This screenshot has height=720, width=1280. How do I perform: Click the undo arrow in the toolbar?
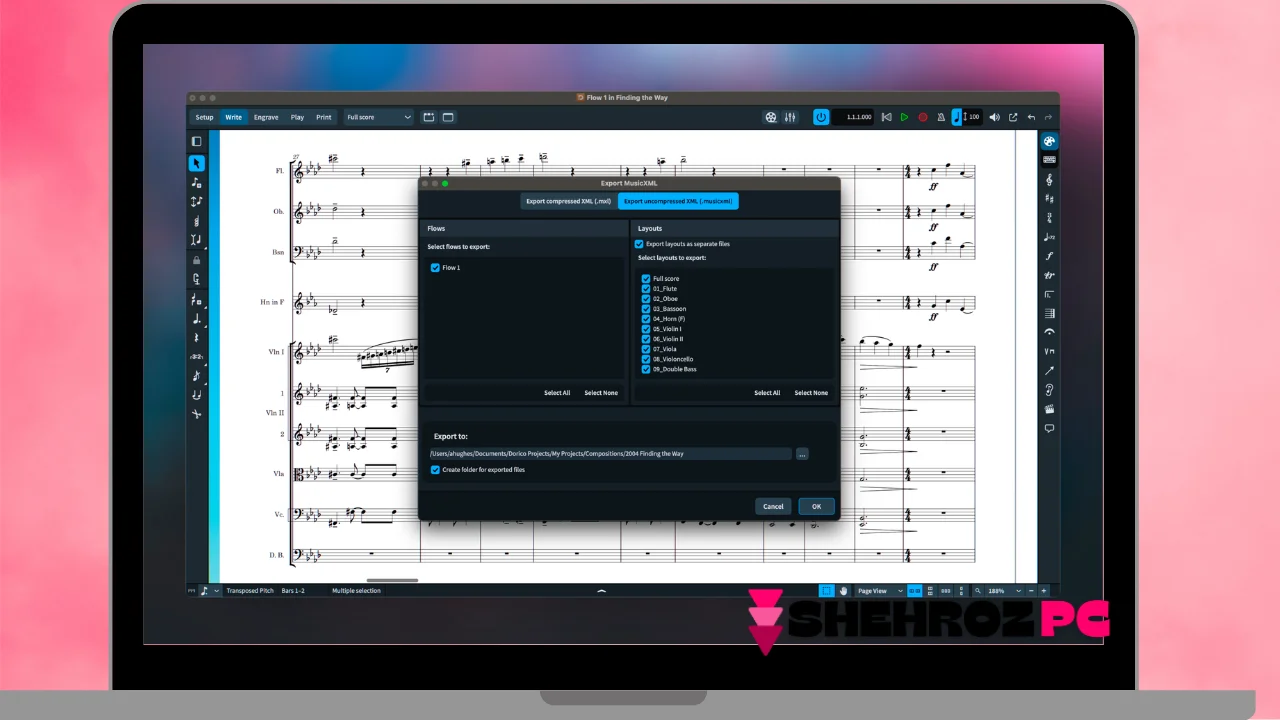1031,117
